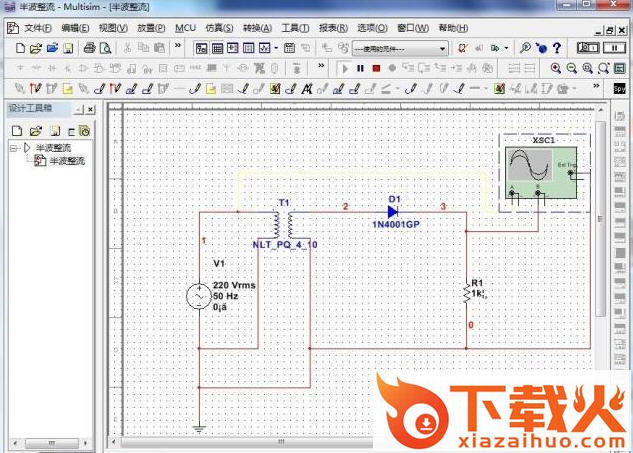
Task: Close the design toolbox panel
Action: tap(91, 109)
